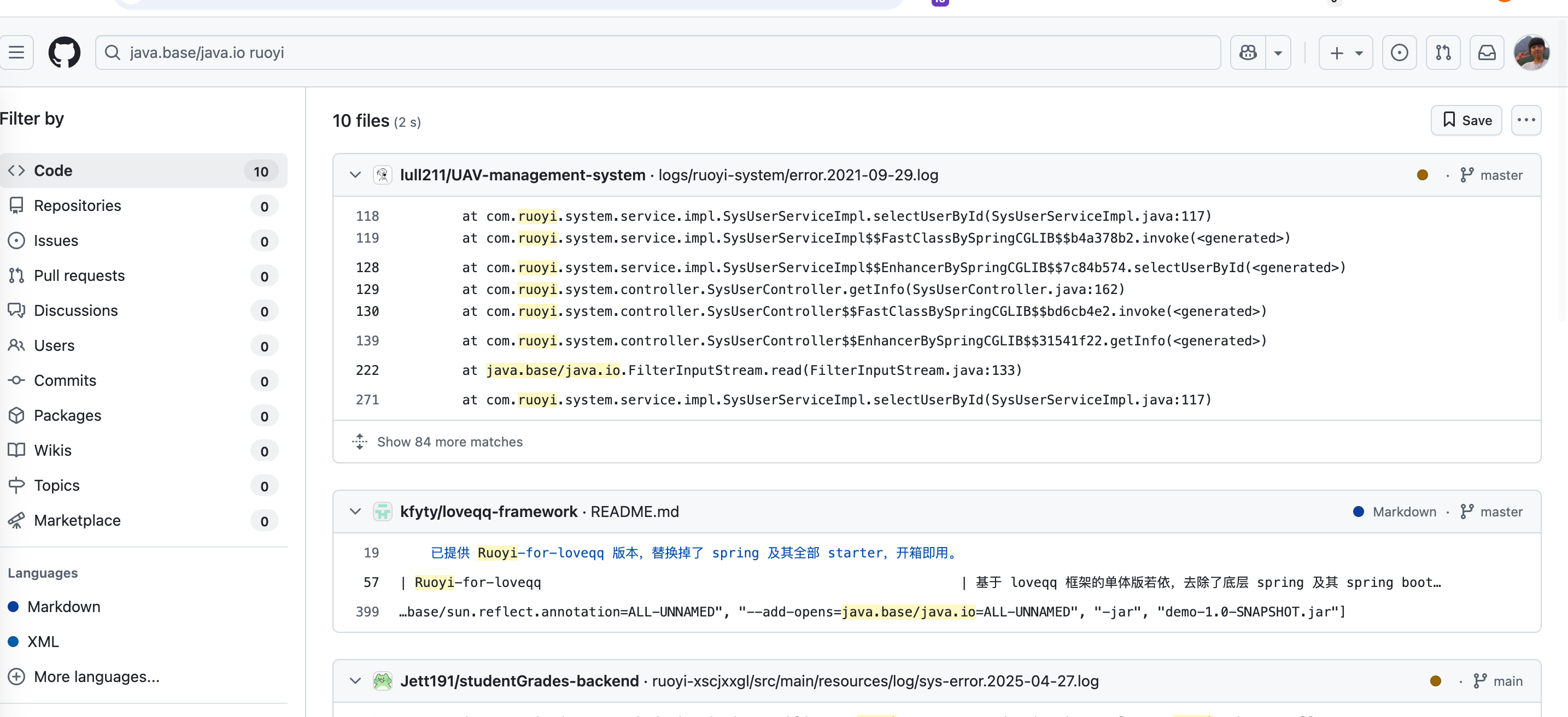
Task: Click the user profile avatar
Action: coord(1531,52)
